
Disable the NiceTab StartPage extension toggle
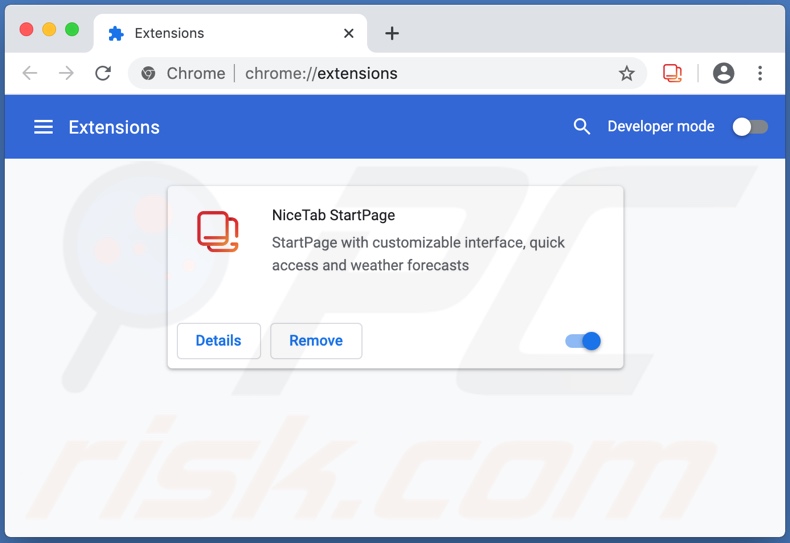[583, 341]
